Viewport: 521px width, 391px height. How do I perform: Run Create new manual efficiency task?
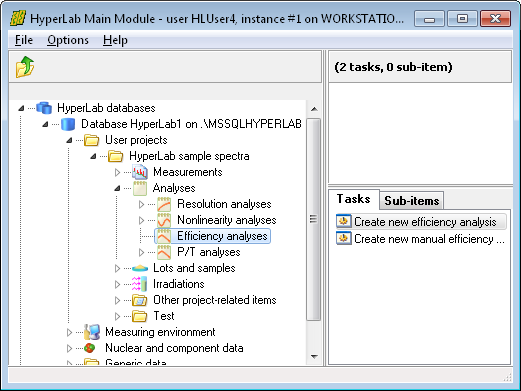[x=421, y=239]
